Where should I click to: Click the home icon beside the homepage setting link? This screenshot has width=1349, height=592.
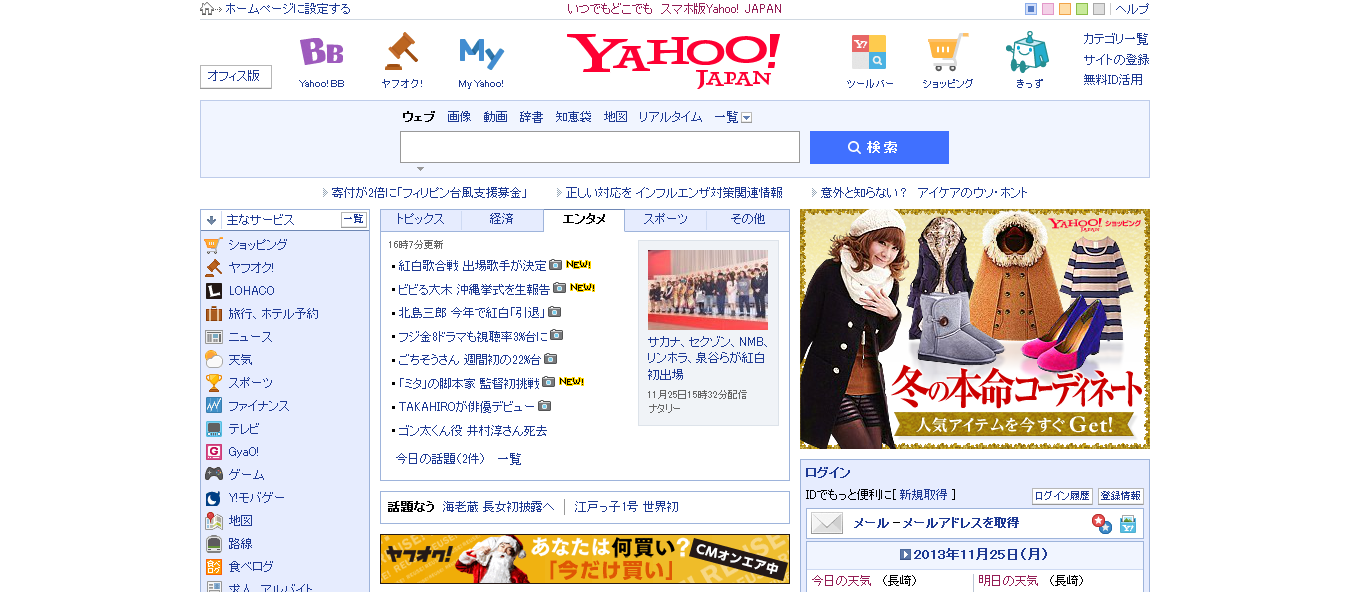[207, 9]
